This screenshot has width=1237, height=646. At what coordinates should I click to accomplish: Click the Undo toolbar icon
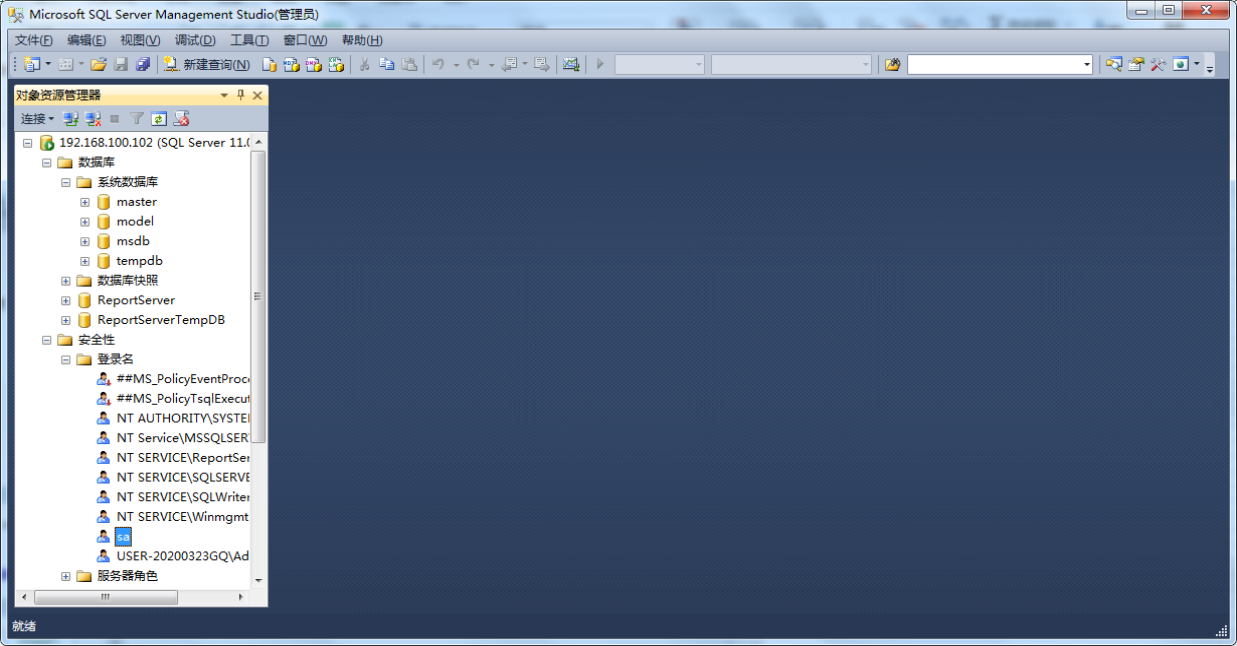[440, 63]
